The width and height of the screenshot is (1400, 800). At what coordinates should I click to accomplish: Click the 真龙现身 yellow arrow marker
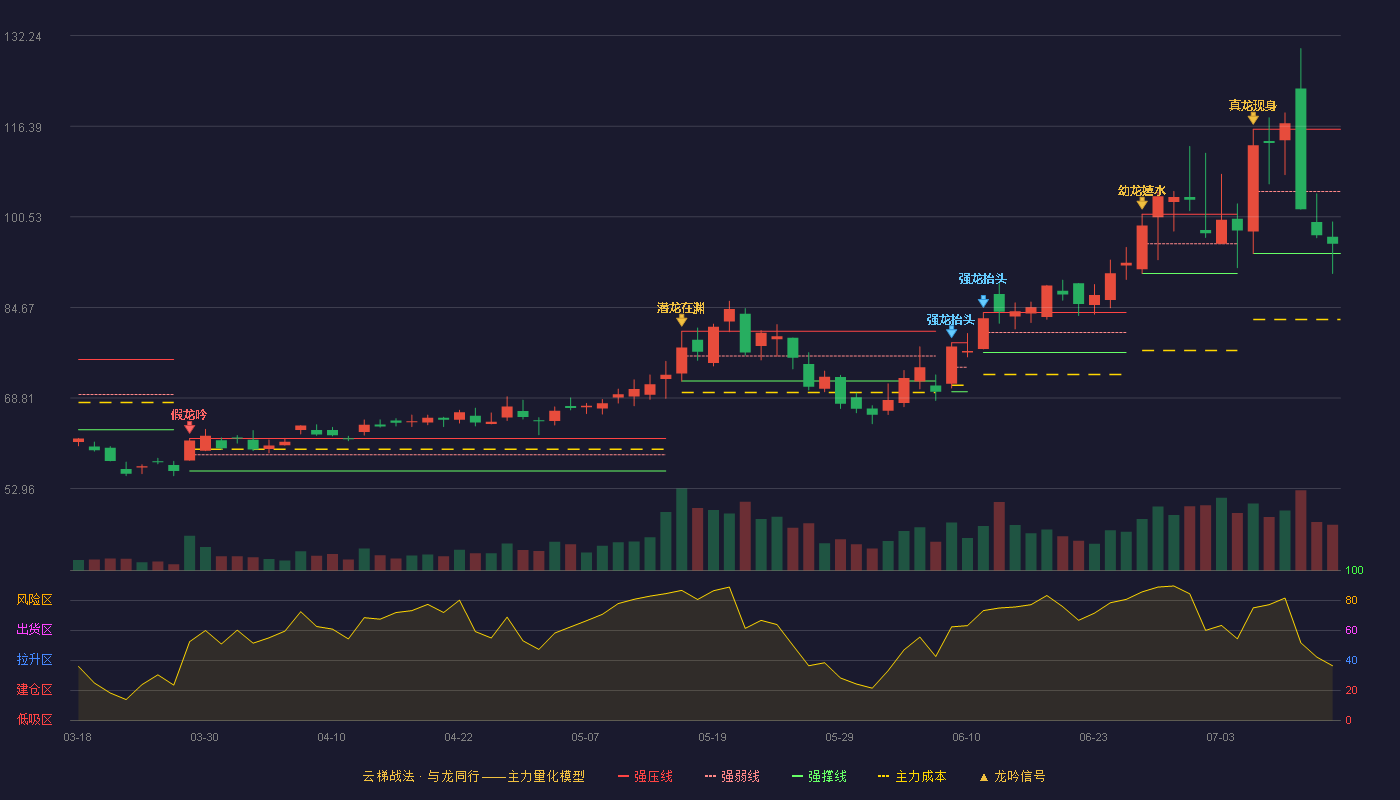click(1253, 118)
